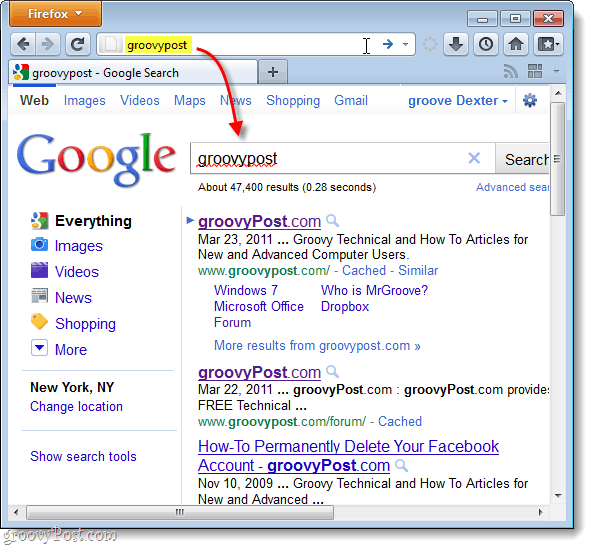Go forward with the forward arrow button
This screenshot has height=549, width=594.
pyautogui.click(x=48, y=44)
